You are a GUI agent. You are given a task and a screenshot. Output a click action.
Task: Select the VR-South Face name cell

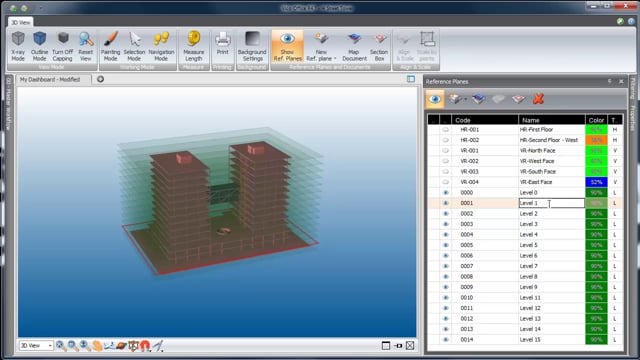[551, 171]
